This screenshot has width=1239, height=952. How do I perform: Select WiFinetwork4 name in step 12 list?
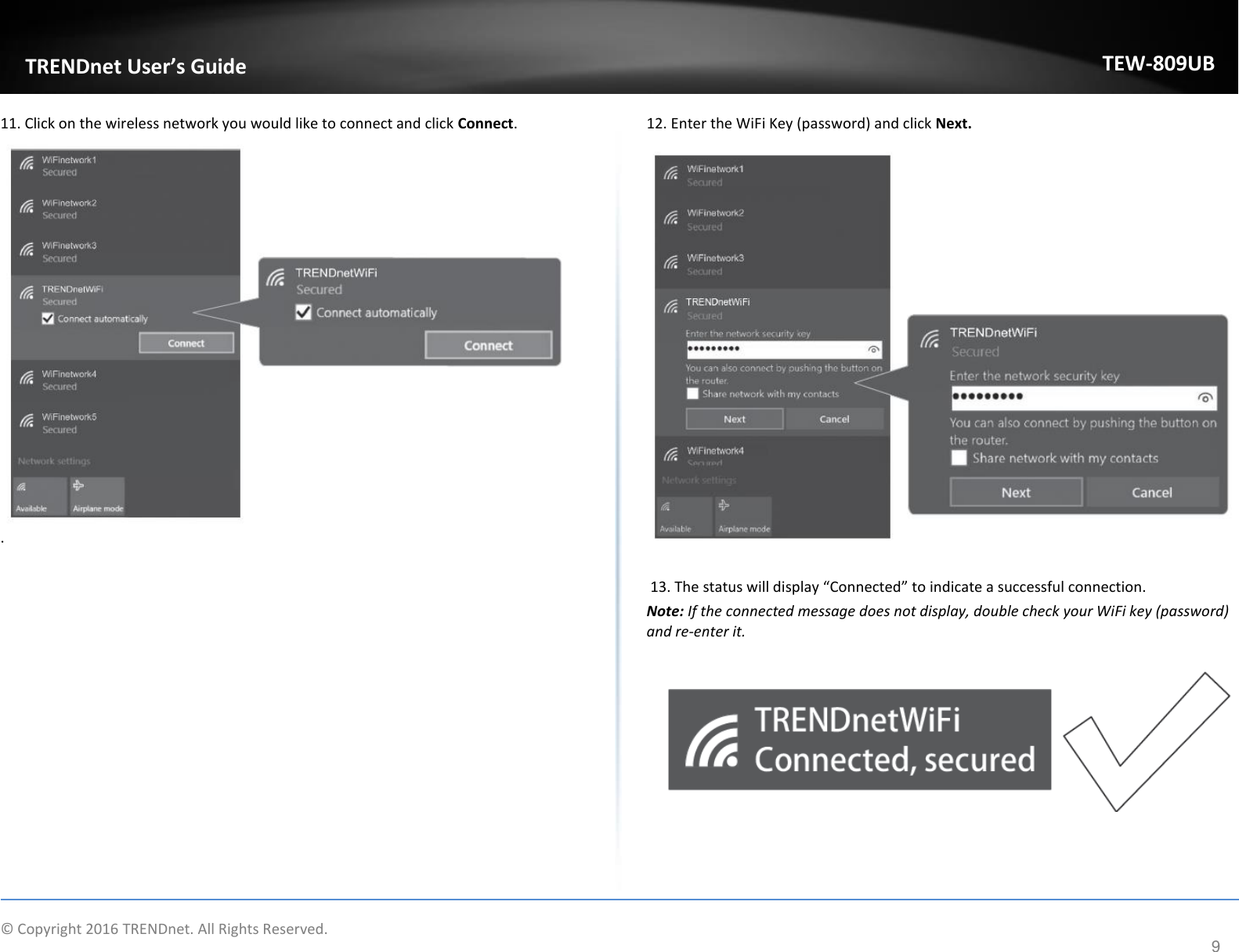(715, 451)
